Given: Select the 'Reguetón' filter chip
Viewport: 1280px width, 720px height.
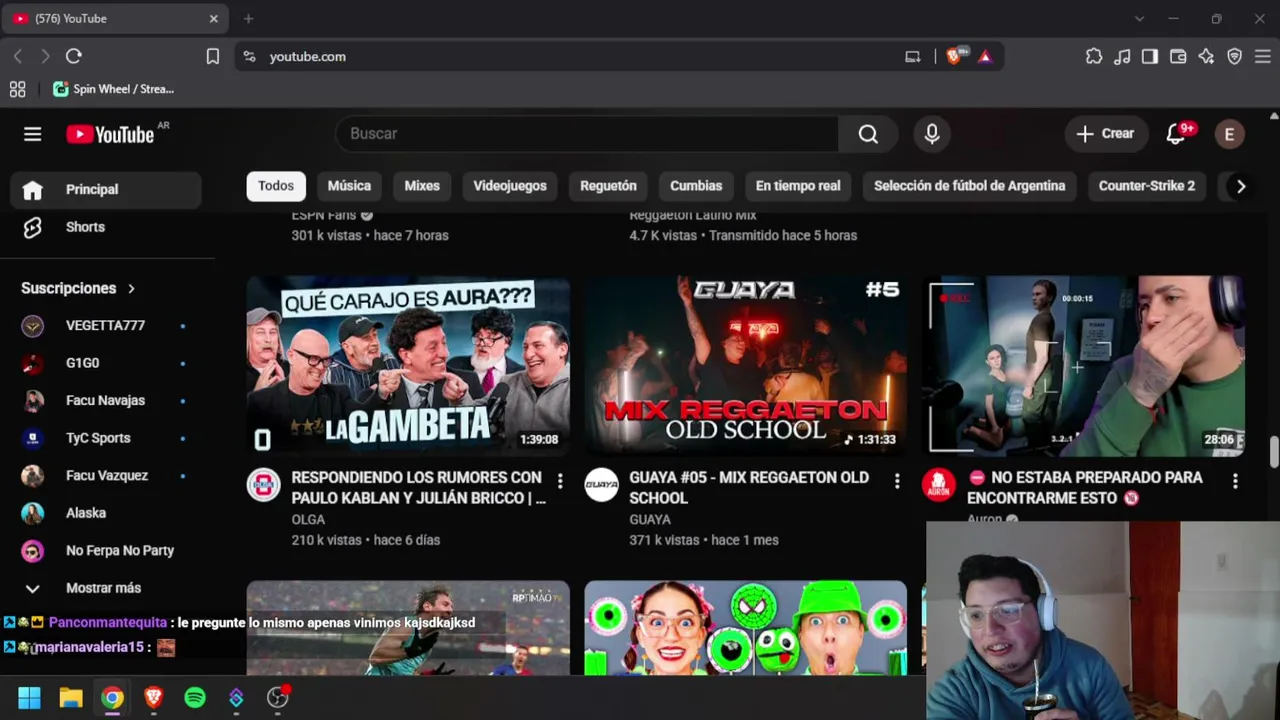Looking at the screenshot, I should click(x=608, y=186).
